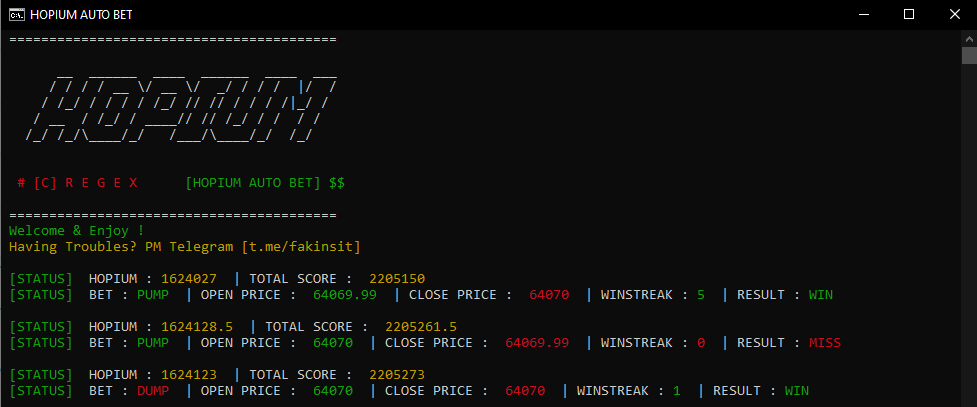
Task: Click WINSTREAK value 5
Action: pyautogui.click(x=701, y=295)
